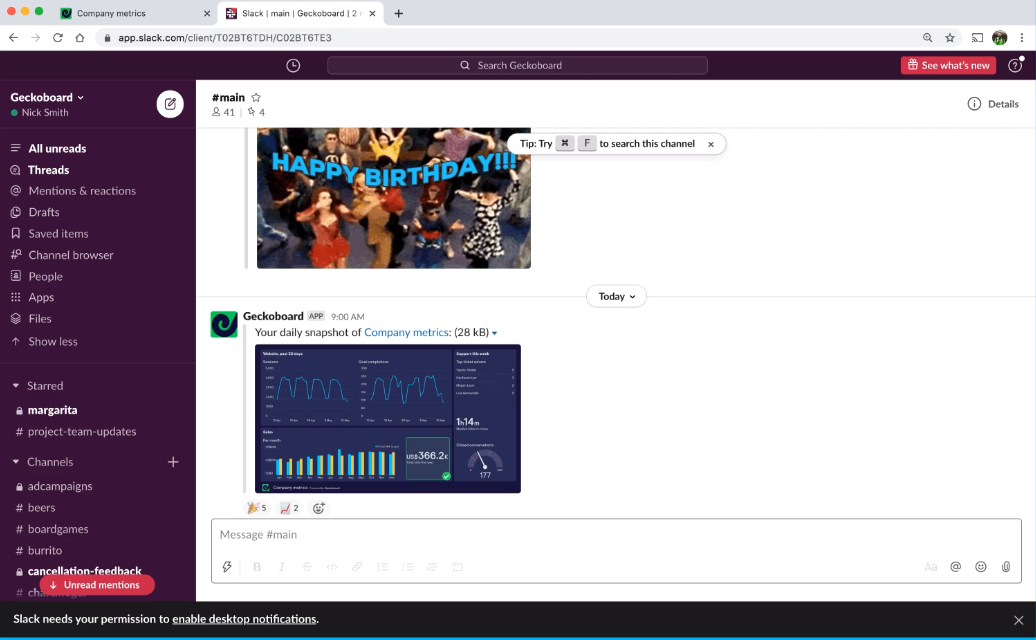This screenshot has height=640, width=1036.
Task: Click the history clock icon in top bar
Action: (291, 64)
